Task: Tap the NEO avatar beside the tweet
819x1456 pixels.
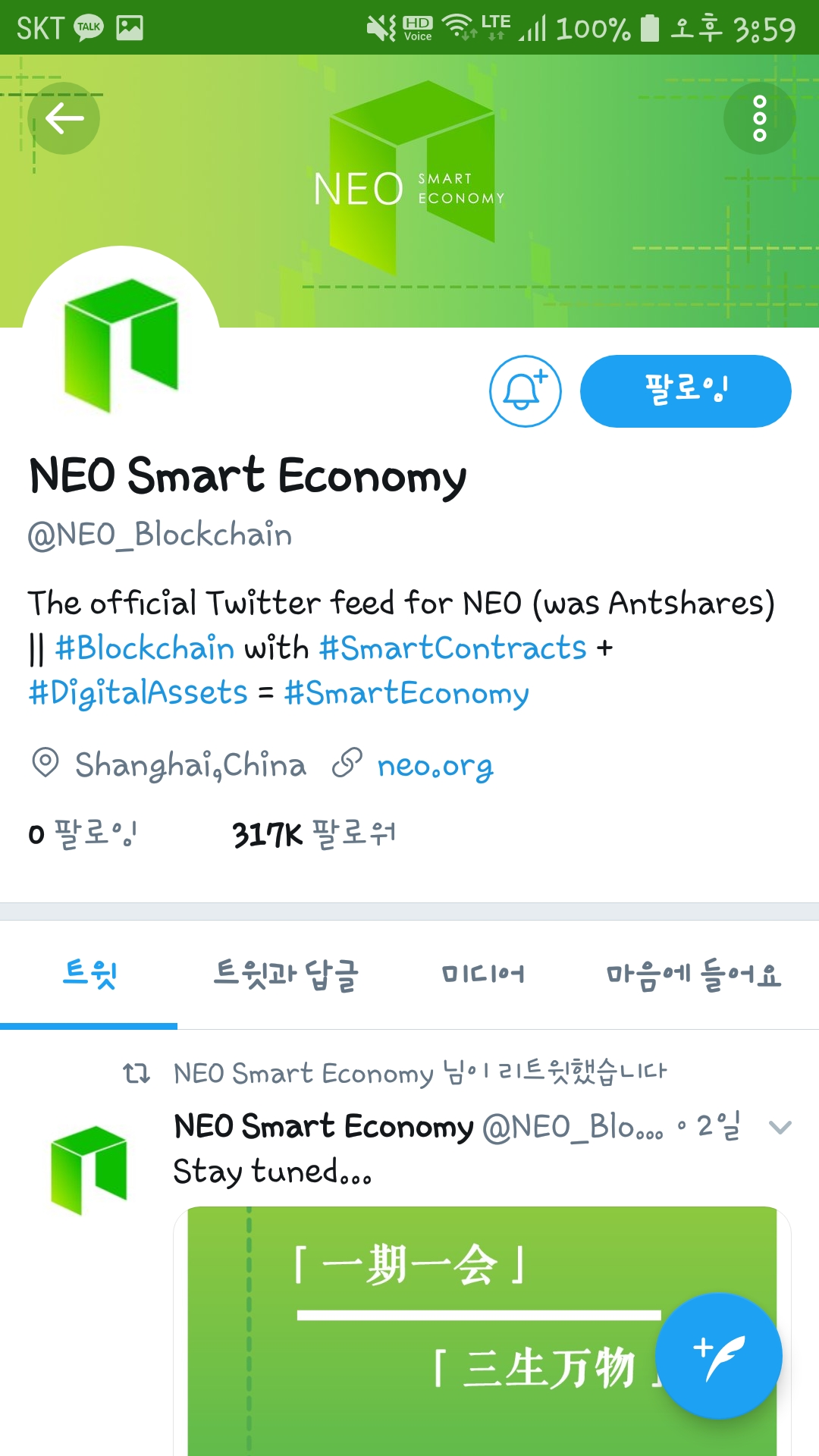Action: click(x=89, y=1169)
